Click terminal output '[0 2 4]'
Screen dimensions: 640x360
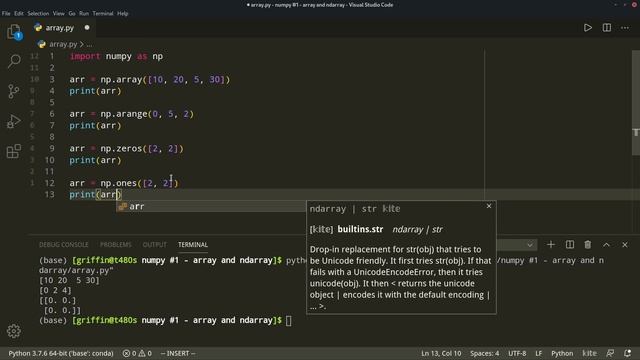click(x=55, y=290)
